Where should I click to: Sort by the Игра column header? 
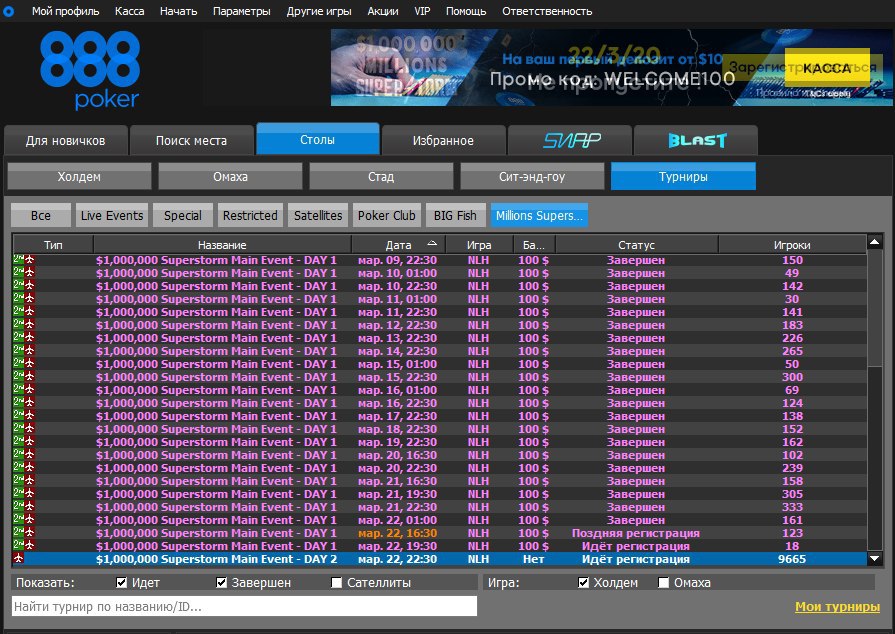pyautogui.click(x=479, y=245)
